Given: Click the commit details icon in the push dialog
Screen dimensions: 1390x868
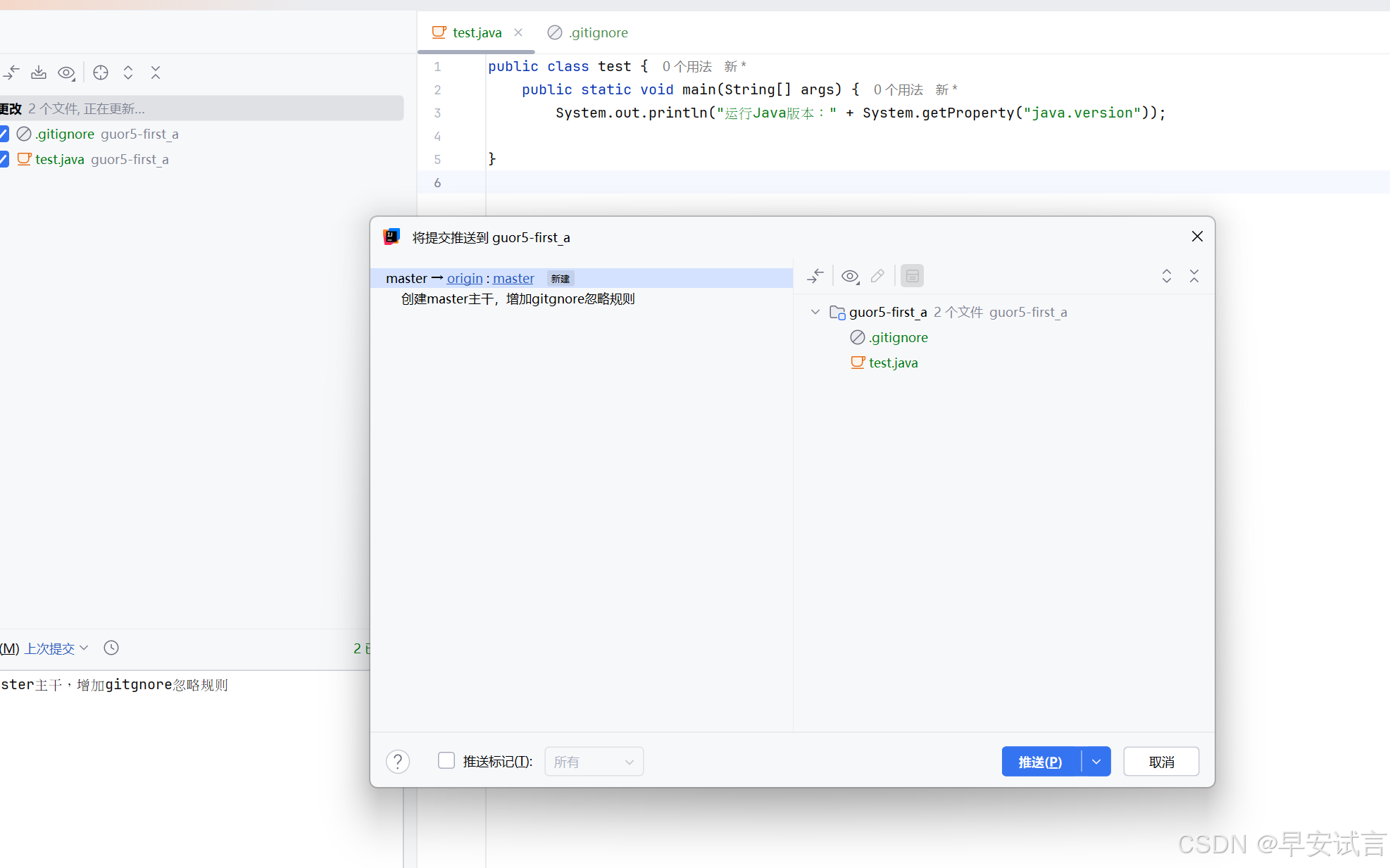Looking at the screenshot, I should click(912, 276).
